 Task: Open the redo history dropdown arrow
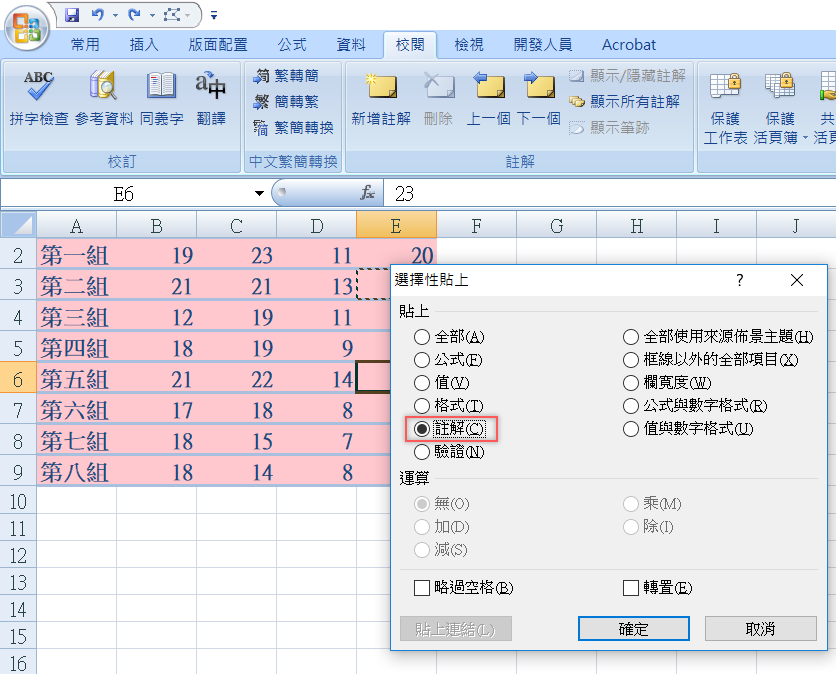(152, 15)
